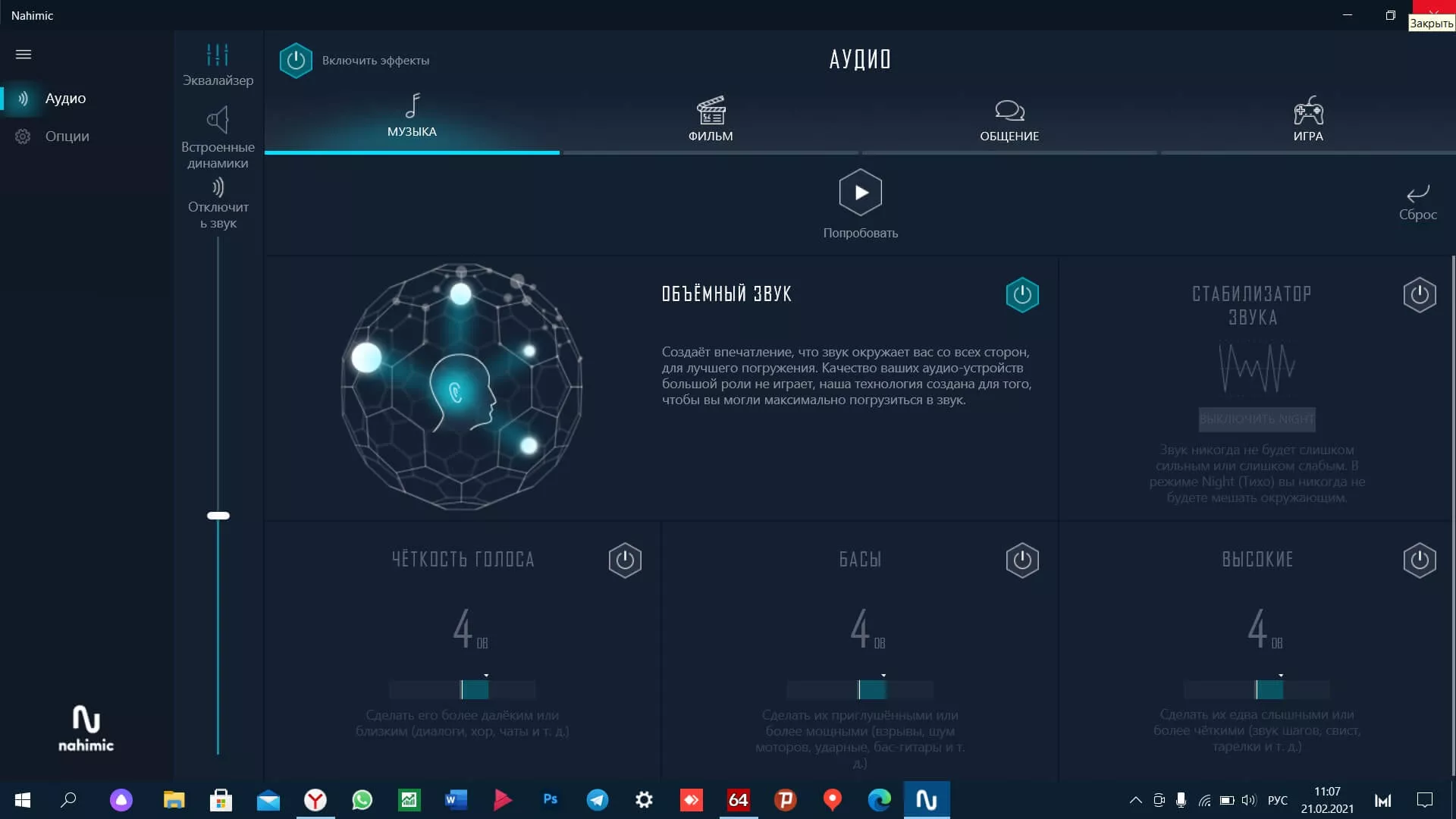Image resolution: width=1456 pixels, height=819 pixels.
Task: Select the Общение profile tab
Action: (x=1009, y=120)
